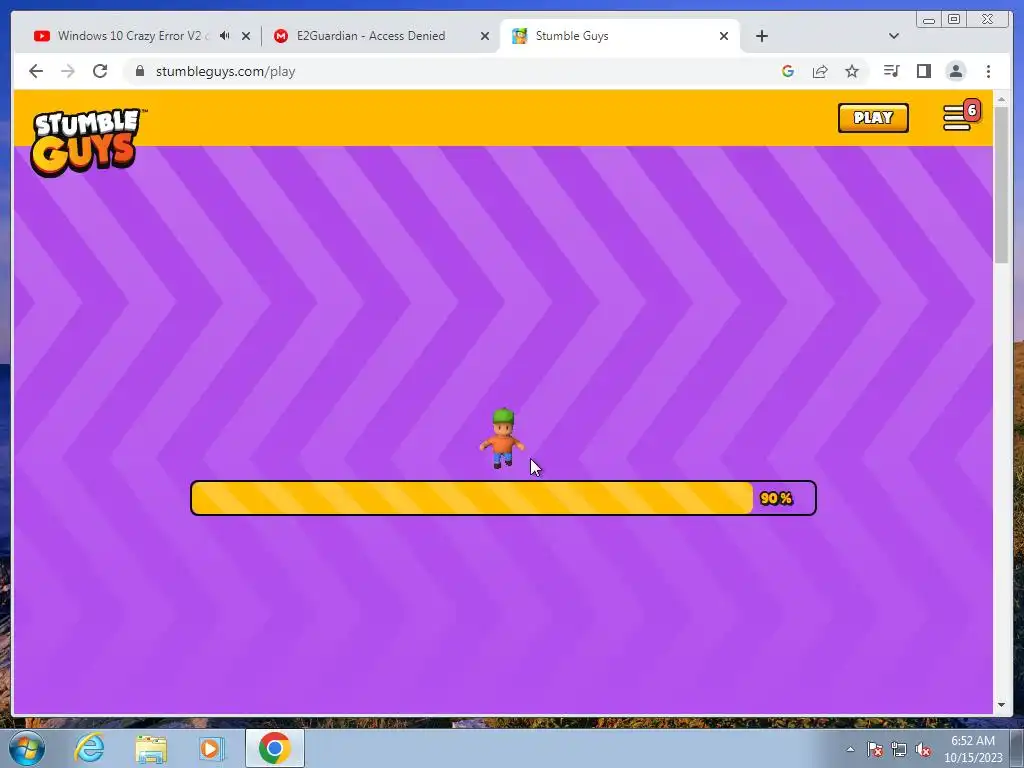1024x768 pixels.
Task: Open a new tab with the plus button
Action: [761, 36]
